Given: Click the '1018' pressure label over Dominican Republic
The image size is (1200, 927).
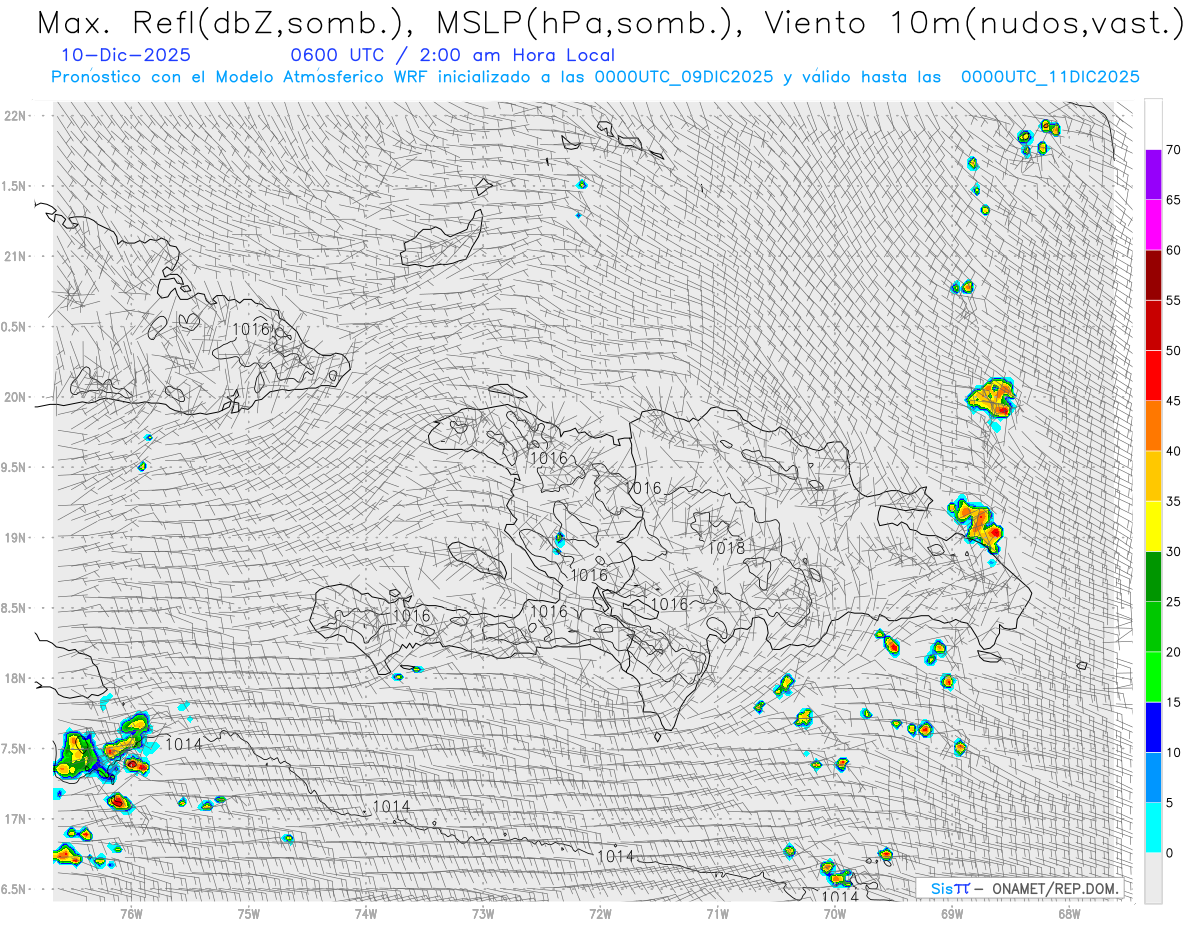Looking at the screenshot, I should 726,548.
